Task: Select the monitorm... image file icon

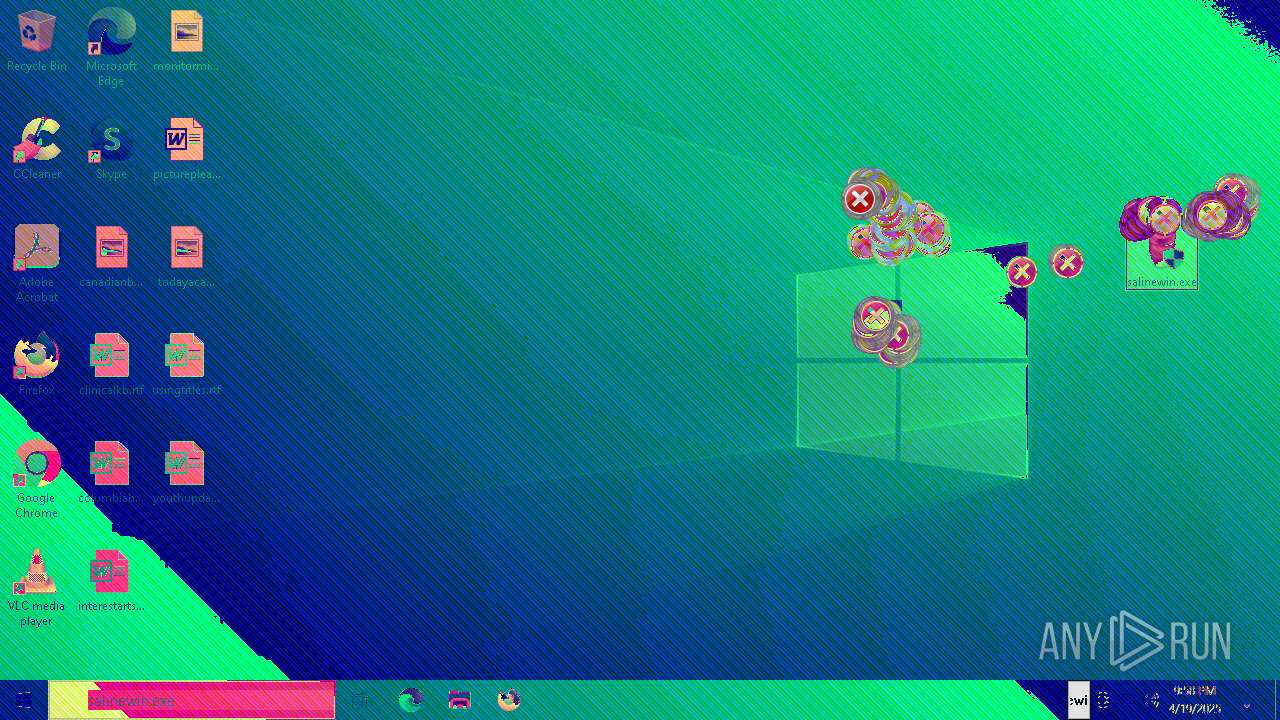Action: 186,41
